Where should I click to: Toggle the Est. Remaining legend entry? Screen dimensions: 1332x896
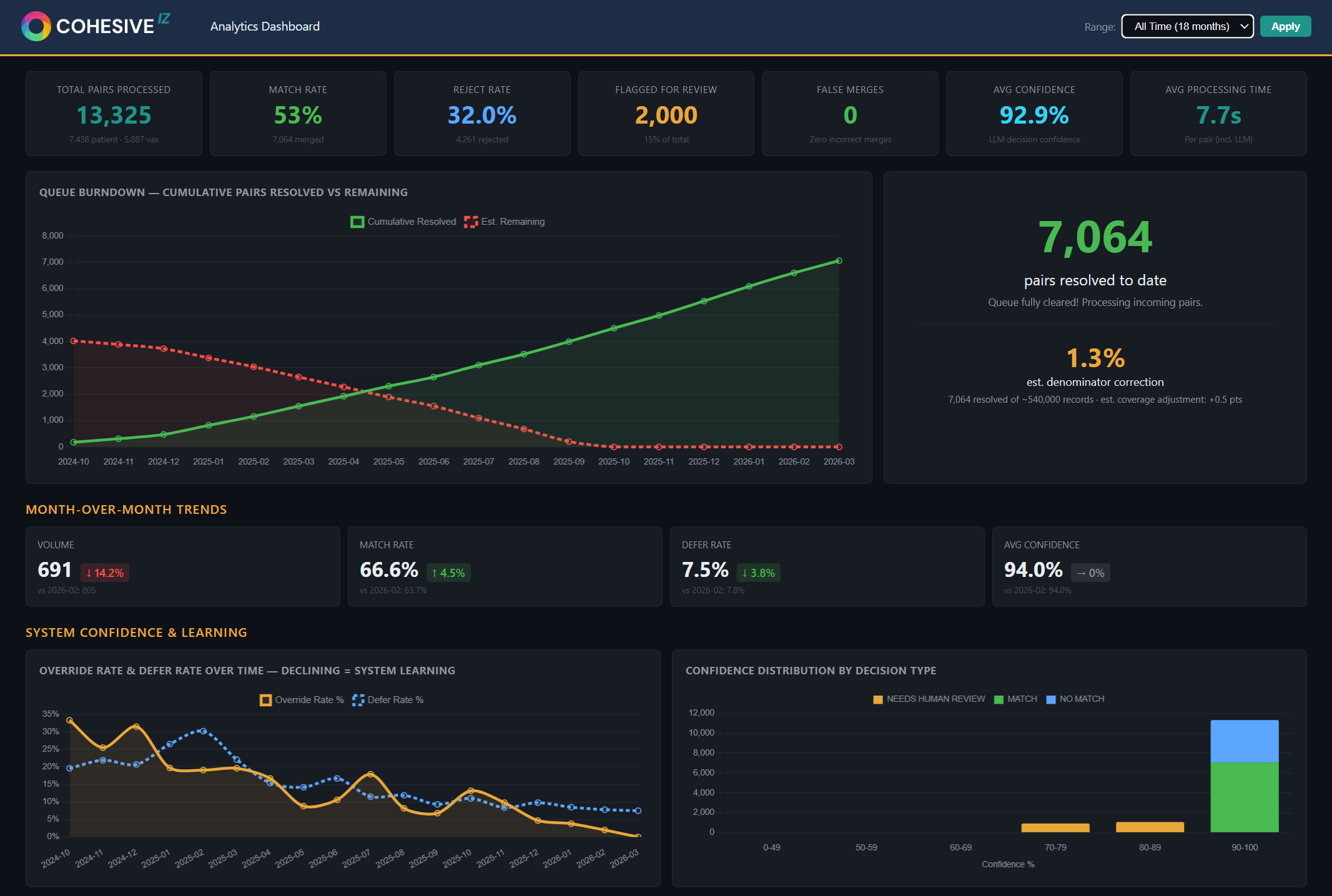506,221
